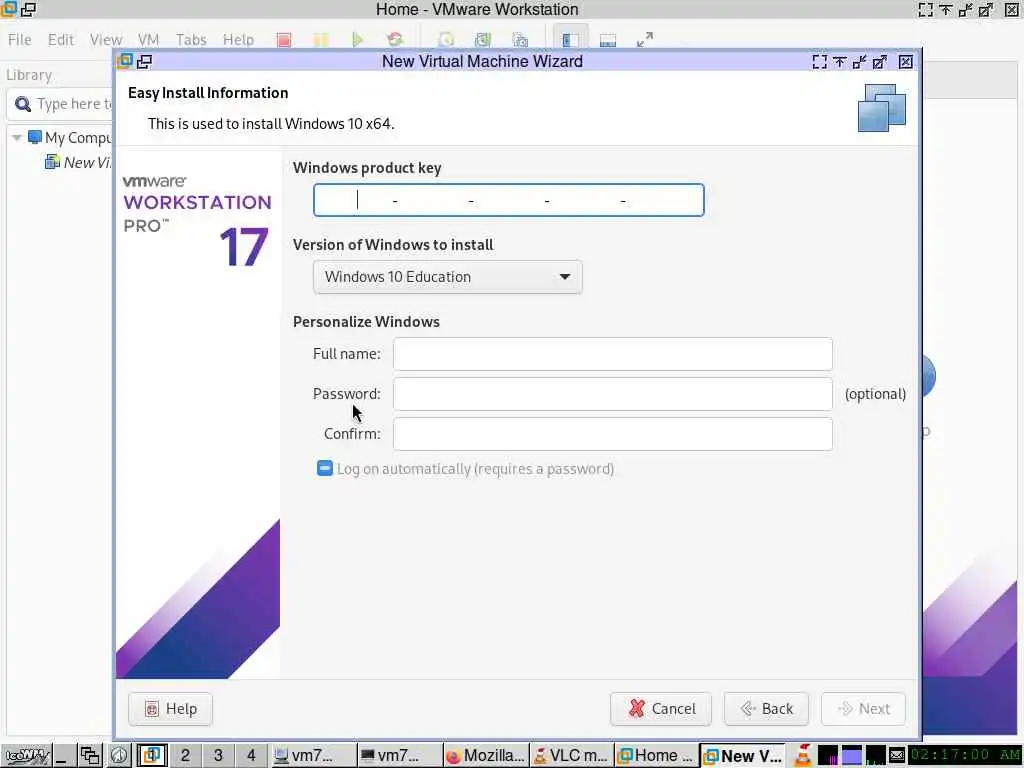1024x768 pixels.
Task: Open the File menu in VMware Workstation
Action: (20, 40)
